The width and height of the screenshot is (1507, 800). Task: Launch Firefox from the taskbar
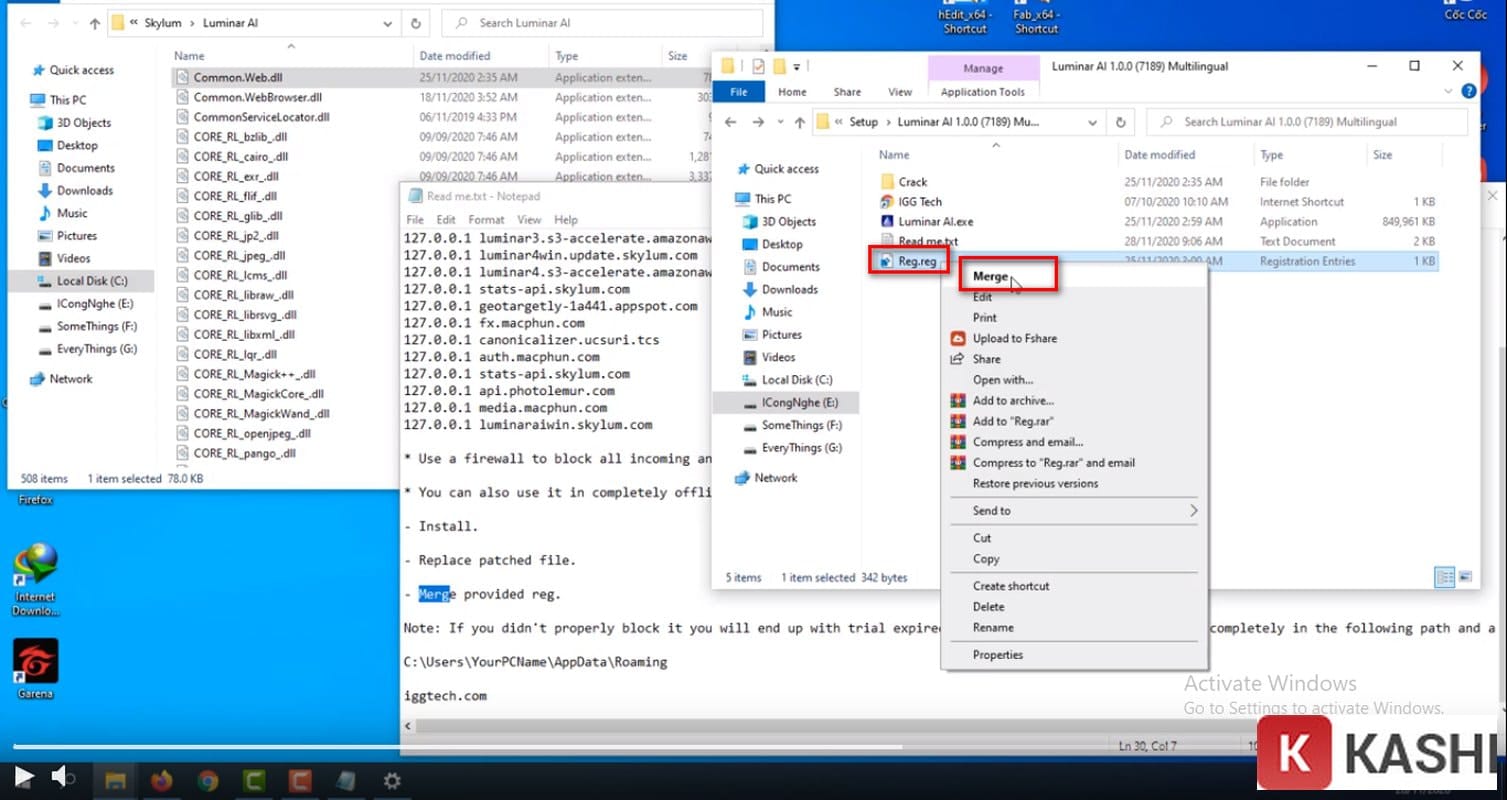[x=162, y=780]
